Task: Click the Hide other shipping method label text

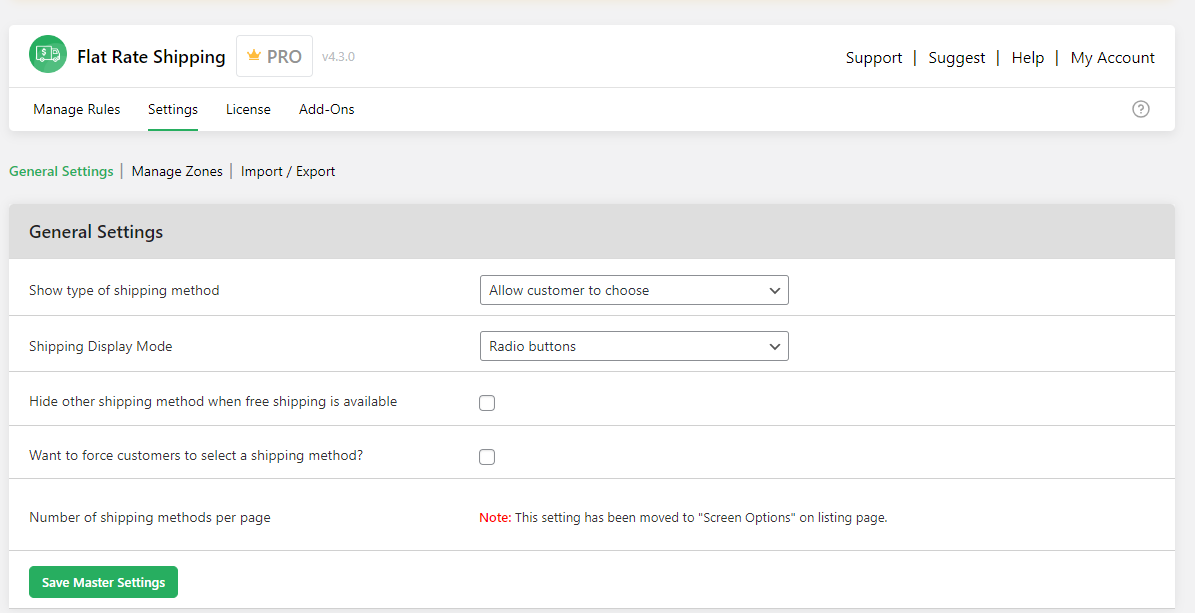Action: click(213, 402)
